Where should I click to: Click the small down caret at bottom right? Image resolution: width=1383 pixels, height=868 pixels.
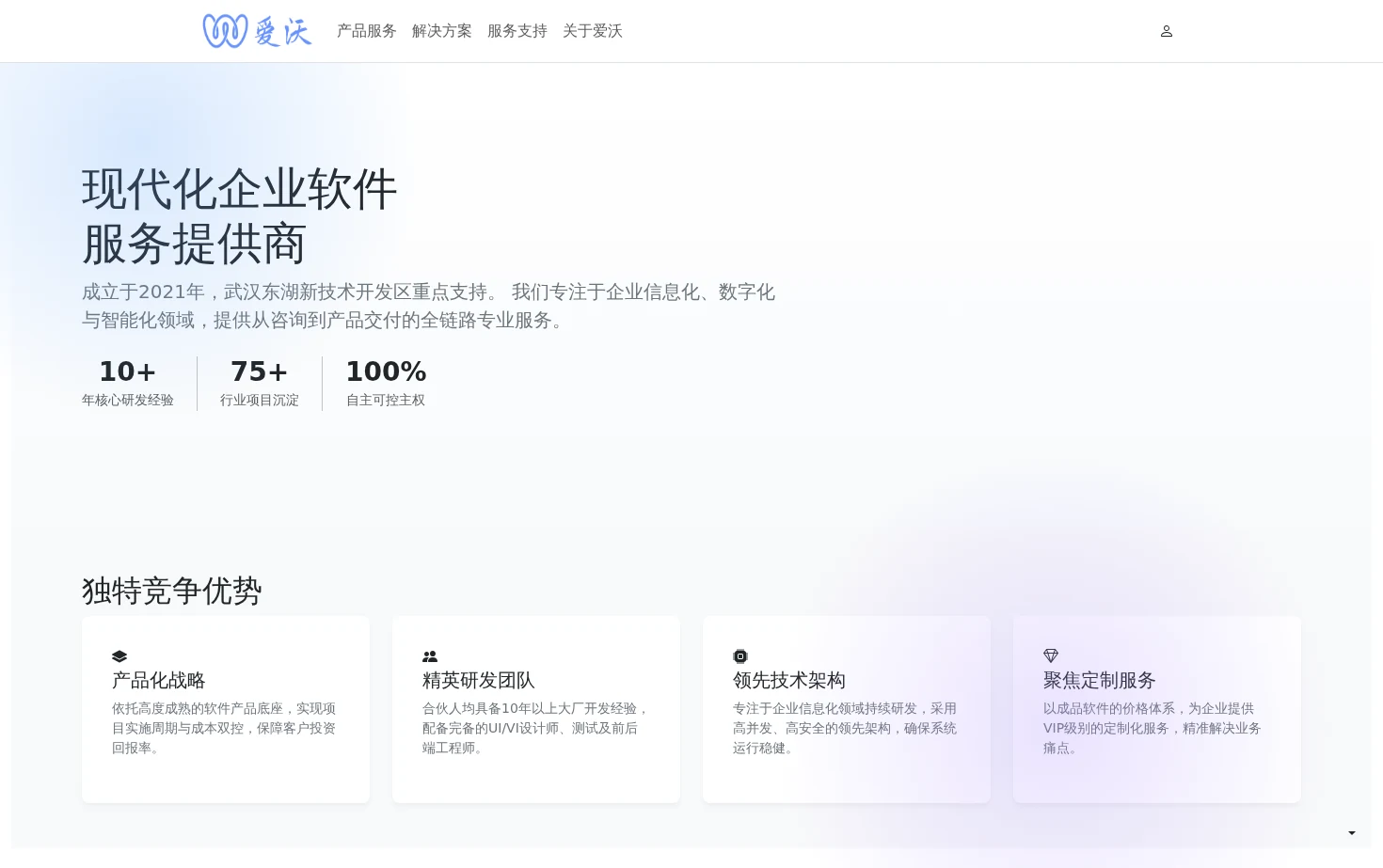coord(1352,833)
